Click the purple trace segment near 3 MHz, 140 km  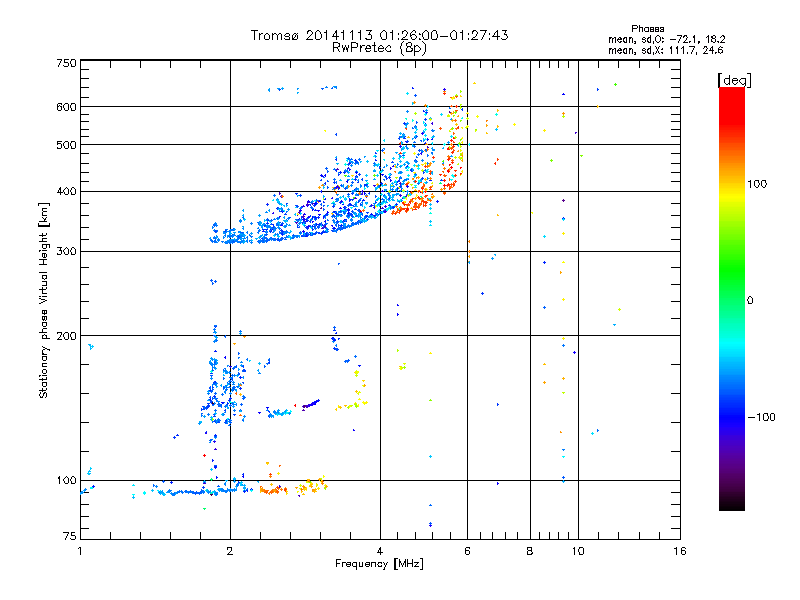pyautogui.click(x=311, y=405)
